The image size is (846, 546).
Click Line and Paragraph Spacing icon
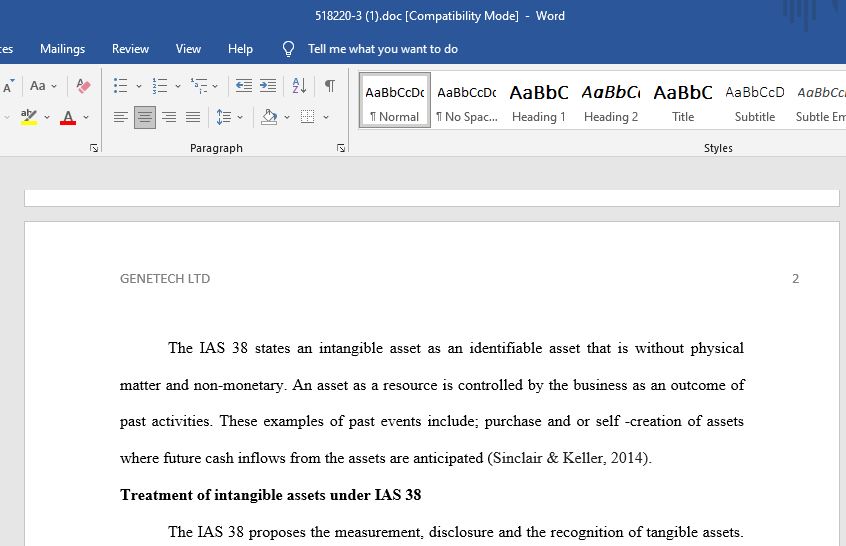[223, 117]
